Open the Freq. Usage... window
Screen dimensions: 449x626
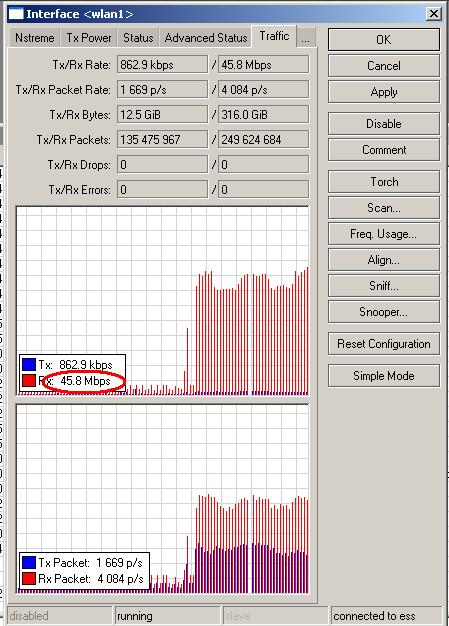(x=384, y=234)
